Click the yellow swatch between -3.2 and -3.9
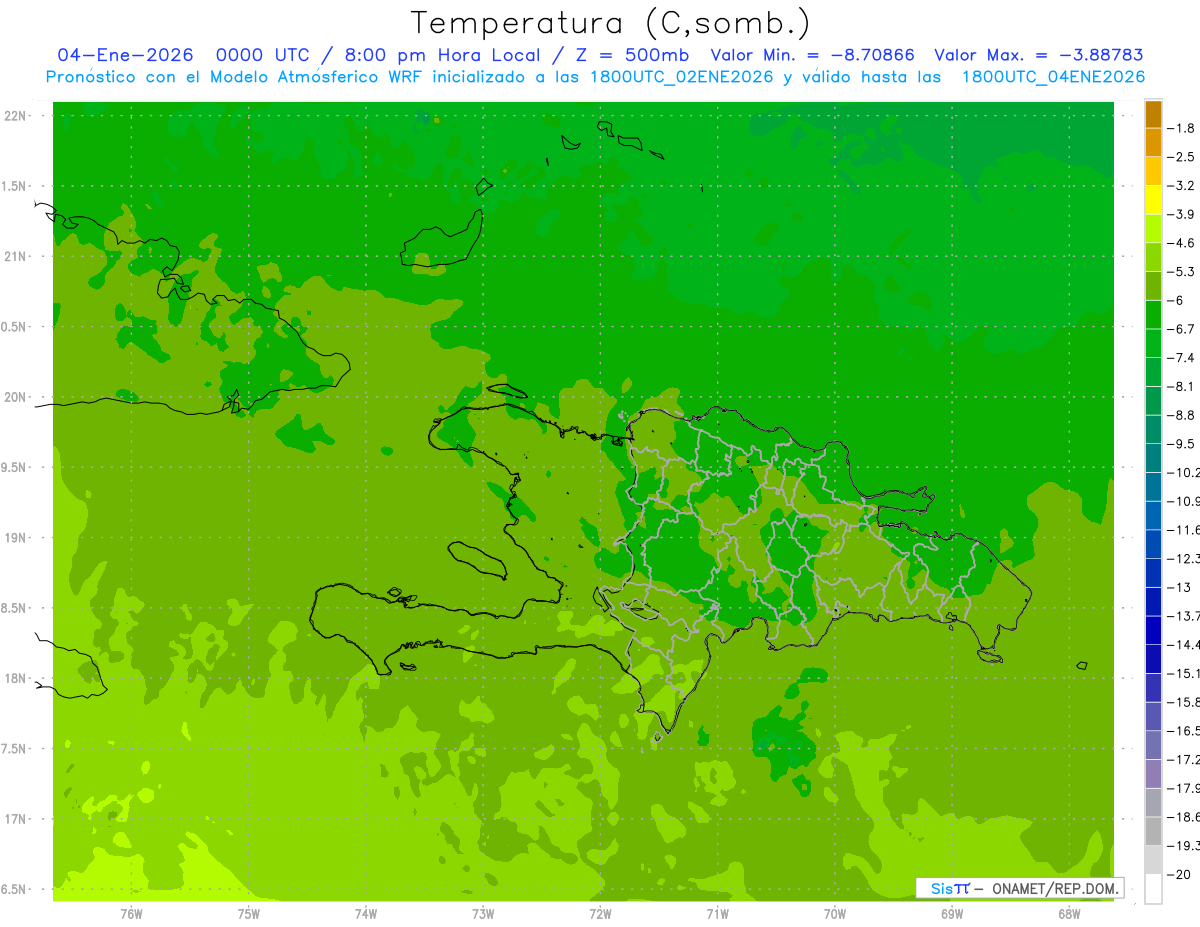1200x927 pixels. (x=1153, y=200)
